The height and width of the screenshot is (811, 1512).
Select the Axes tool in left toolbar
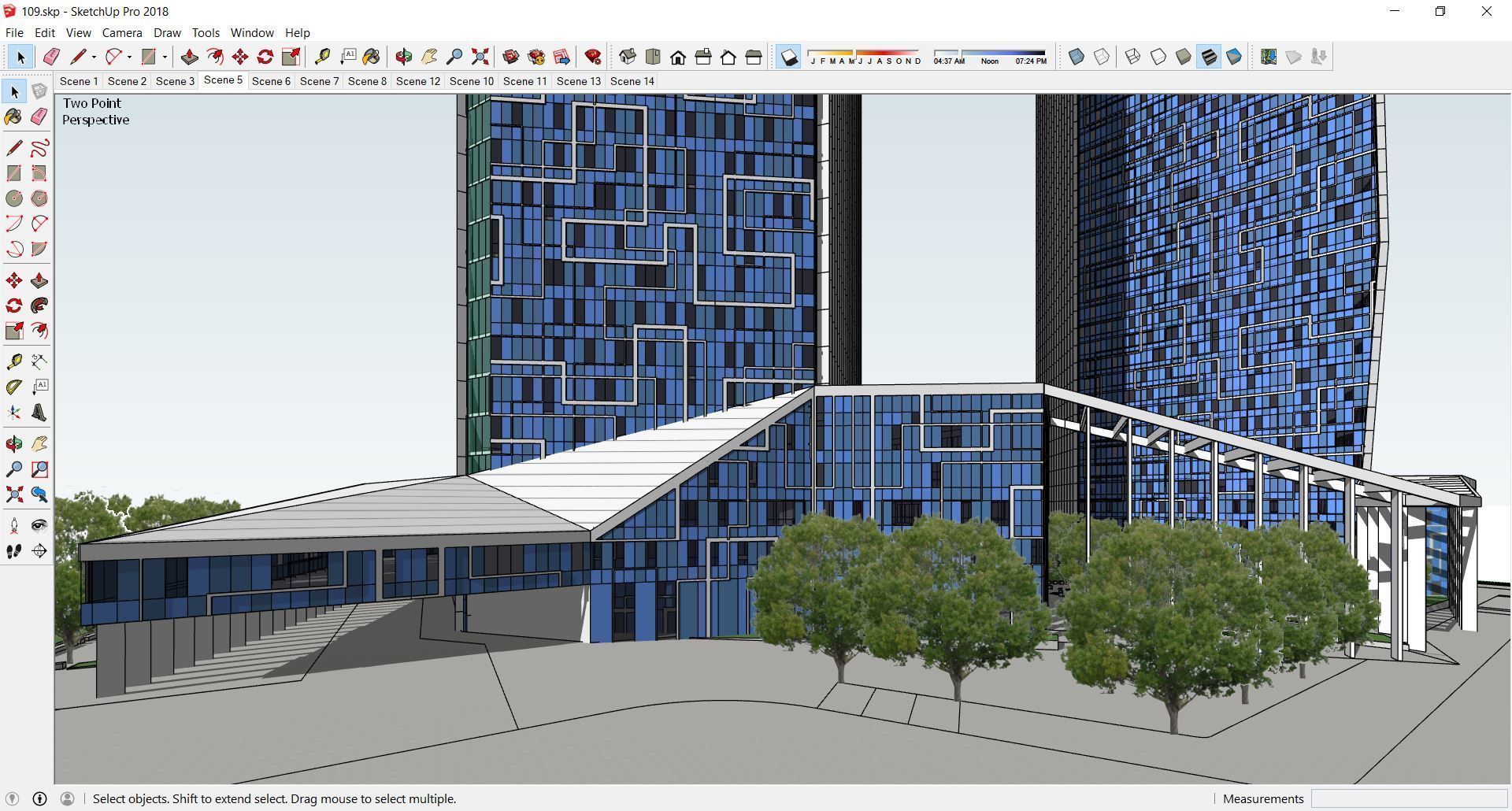coord(14,413)
